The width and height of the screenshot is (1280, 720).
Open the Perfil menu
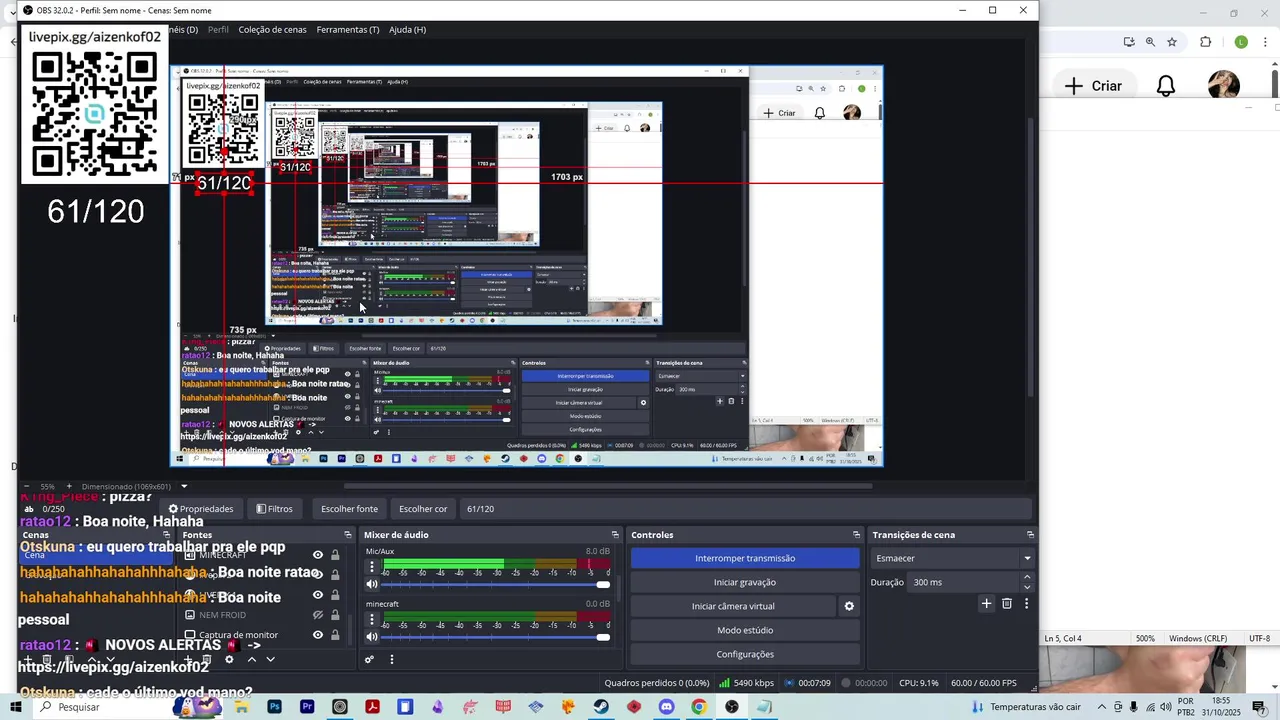218,30
